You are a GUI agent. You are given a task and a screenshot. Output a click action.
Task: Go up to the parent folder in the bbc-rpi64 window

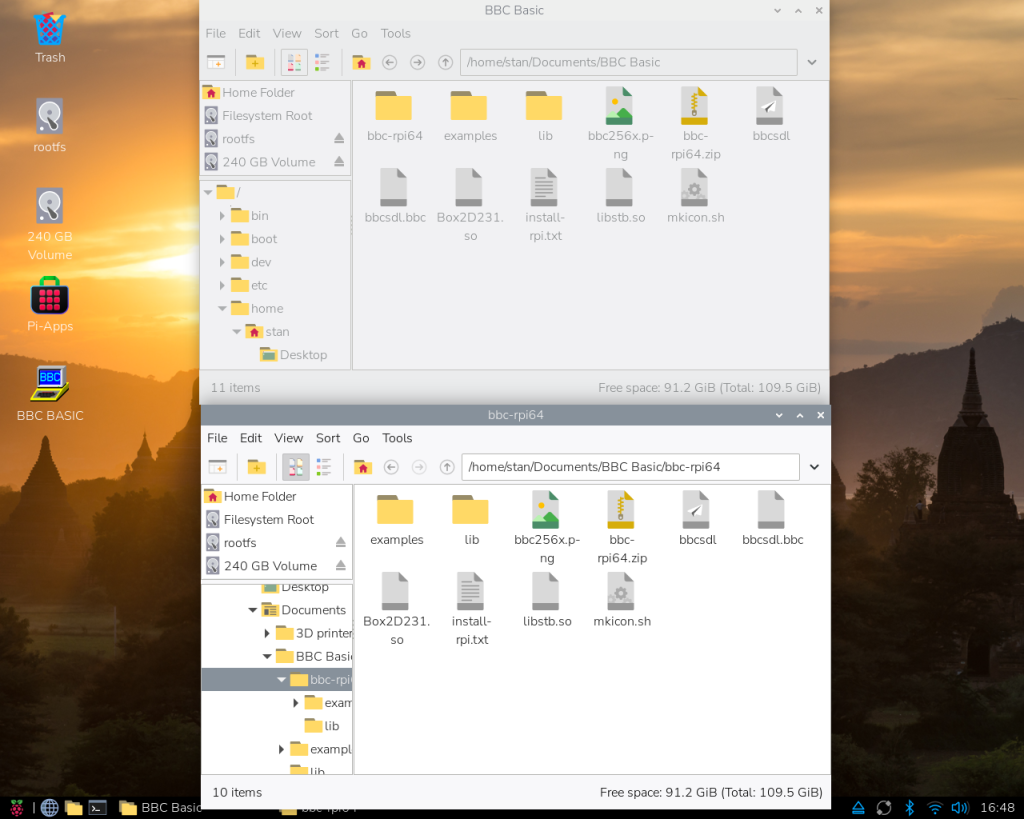pos(447,467)
